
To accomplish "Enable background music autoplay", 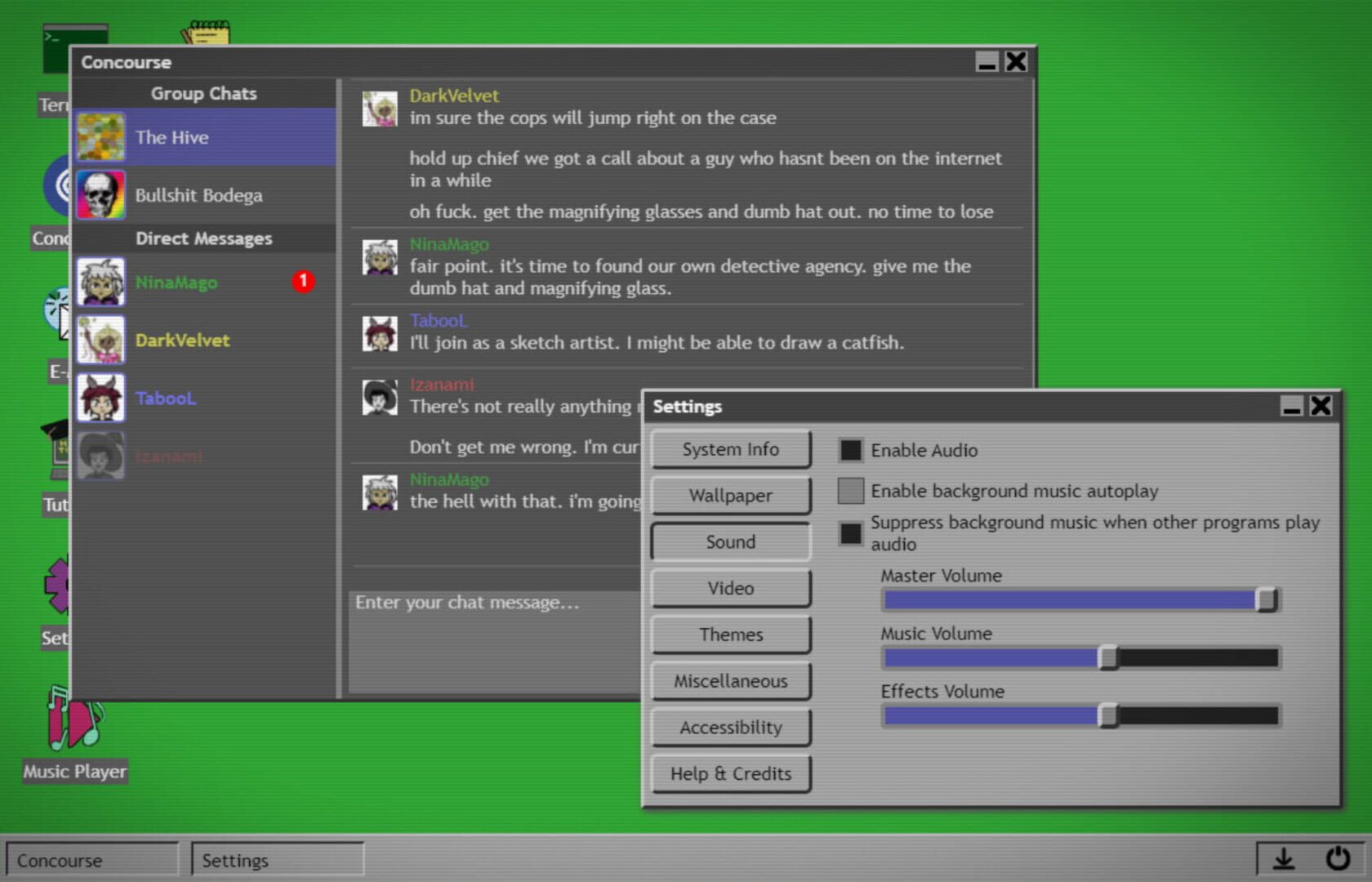I will (850, 490).
